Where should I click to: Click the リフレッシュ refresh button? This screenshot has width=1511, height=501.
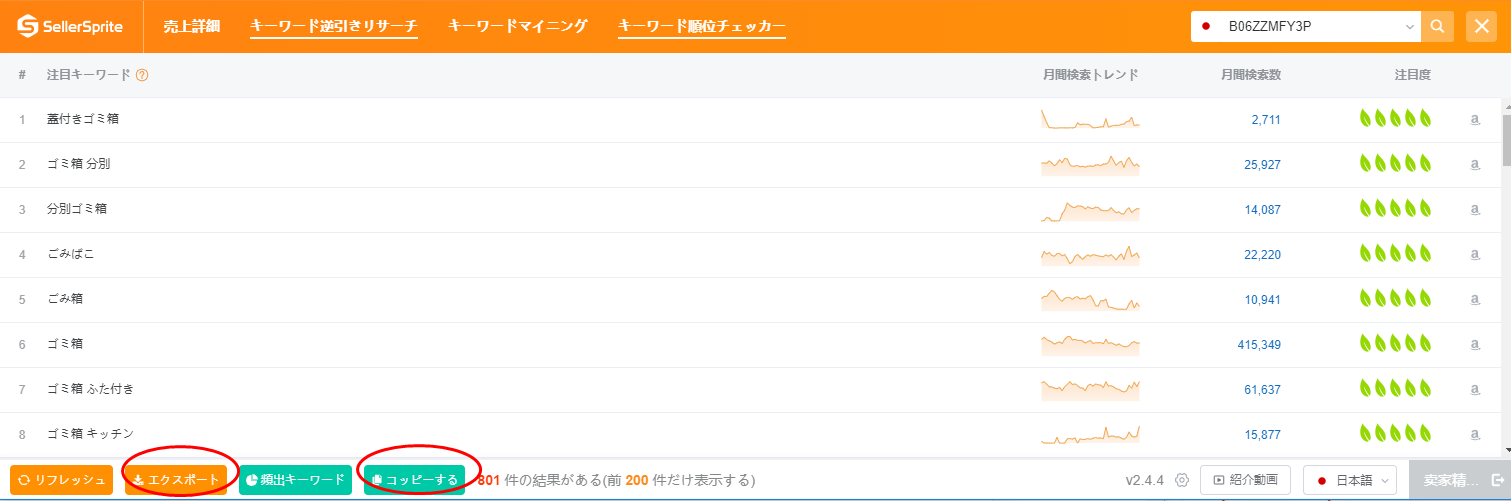pyautogui.click(x=62, y=480)
